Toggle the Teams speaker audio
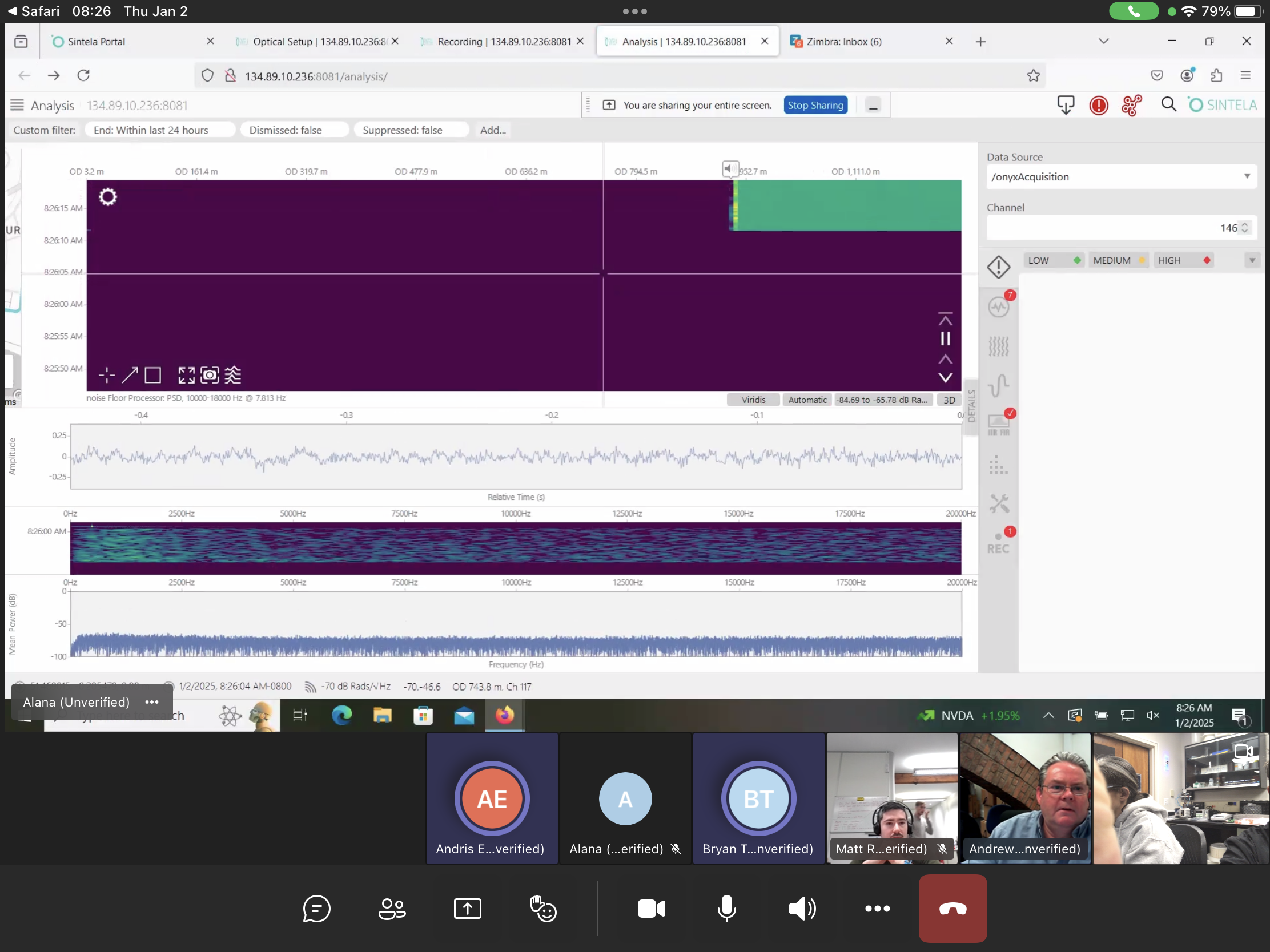Screen dimensions: 1270x952 802,908
